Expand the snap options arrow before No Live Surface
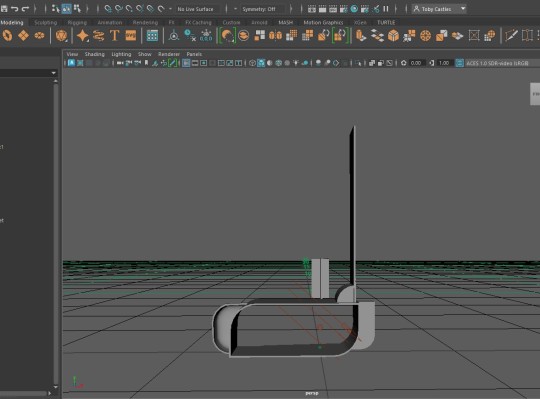Screen dimensions: 540x399 click(x=170, y=9)
